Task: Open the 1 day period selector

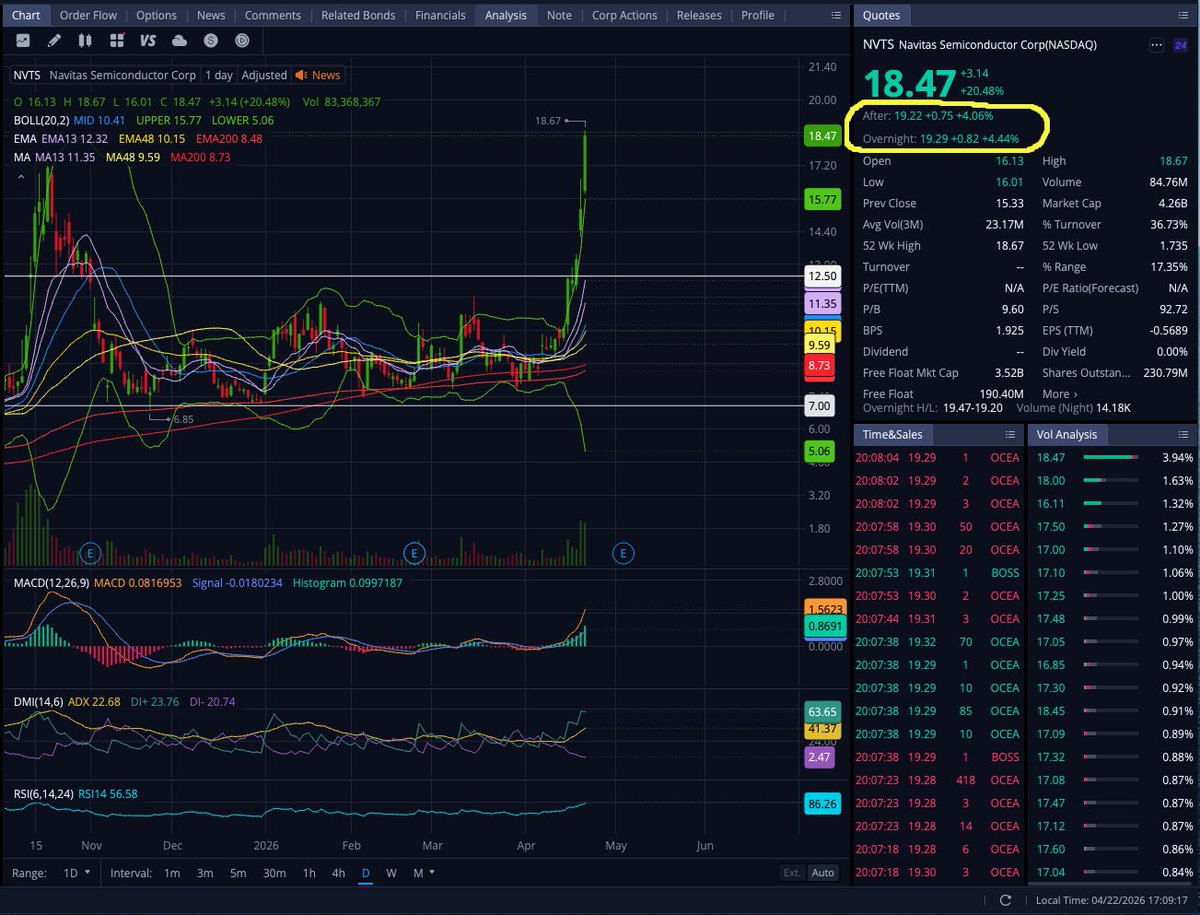Action: 219,75
